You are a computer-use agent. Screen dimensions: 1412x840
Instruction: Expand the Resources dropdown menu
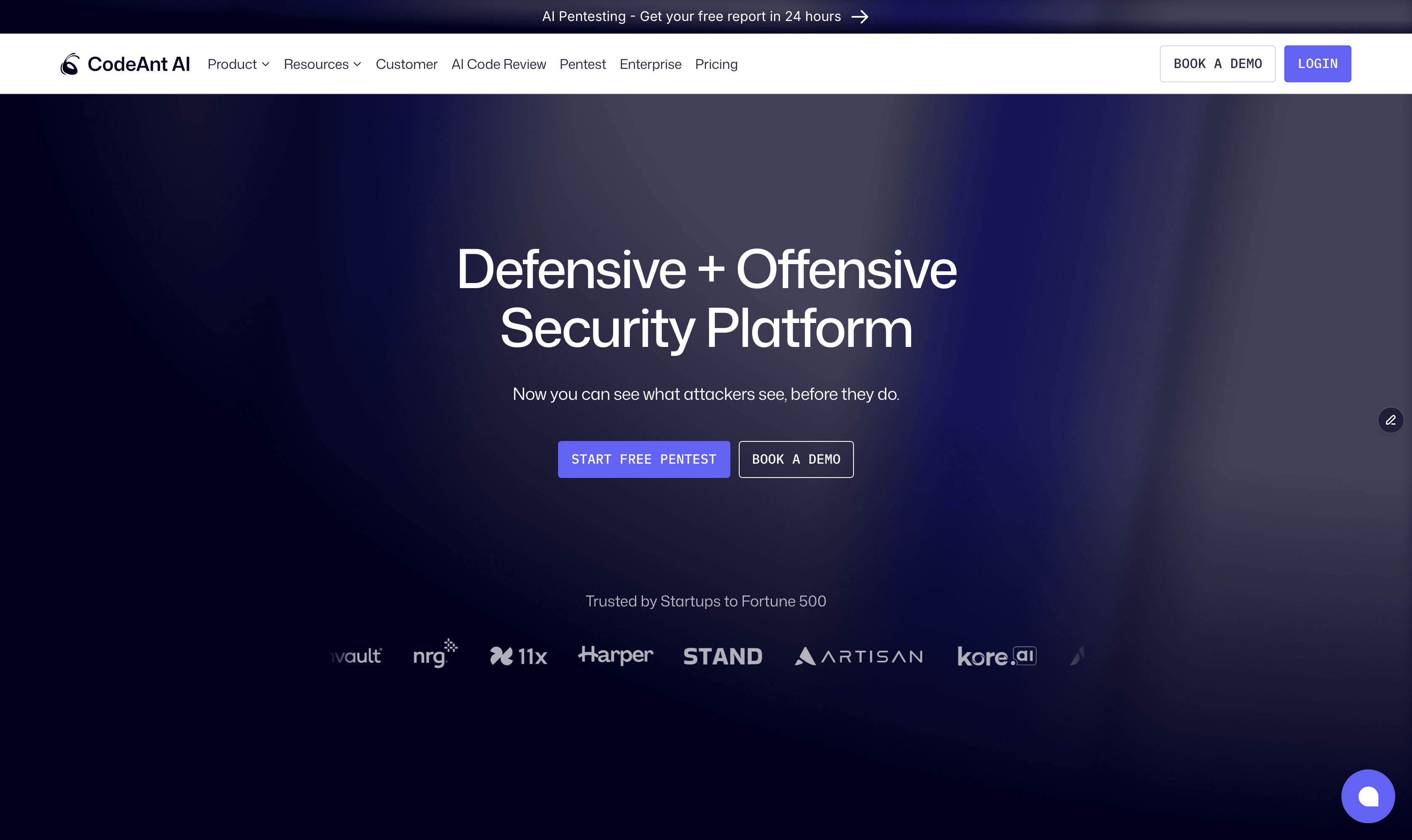(x=322, y=64)
